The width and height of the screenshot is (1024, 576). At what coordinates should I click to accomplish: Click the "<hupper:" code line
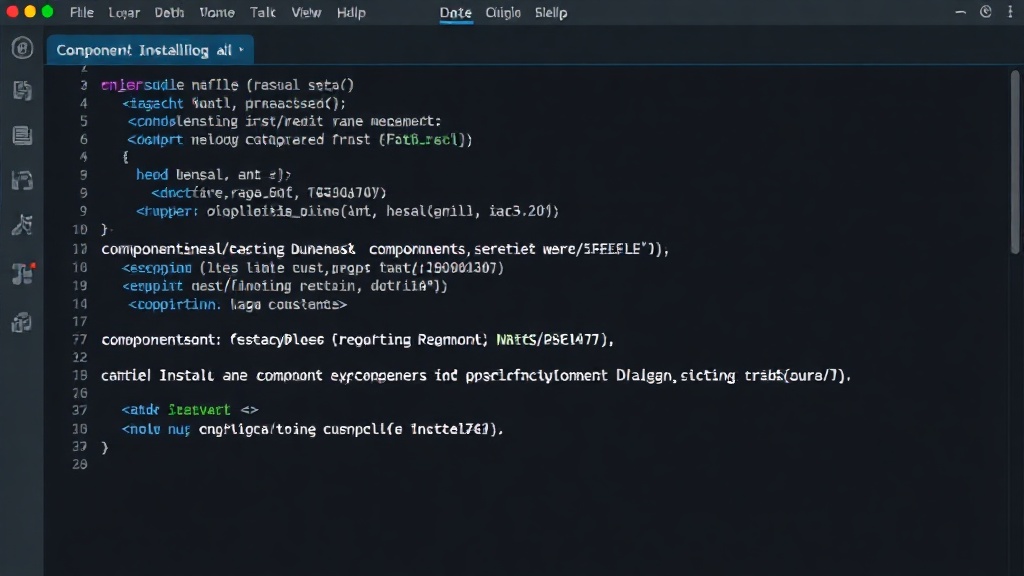[x=347, y=211]
